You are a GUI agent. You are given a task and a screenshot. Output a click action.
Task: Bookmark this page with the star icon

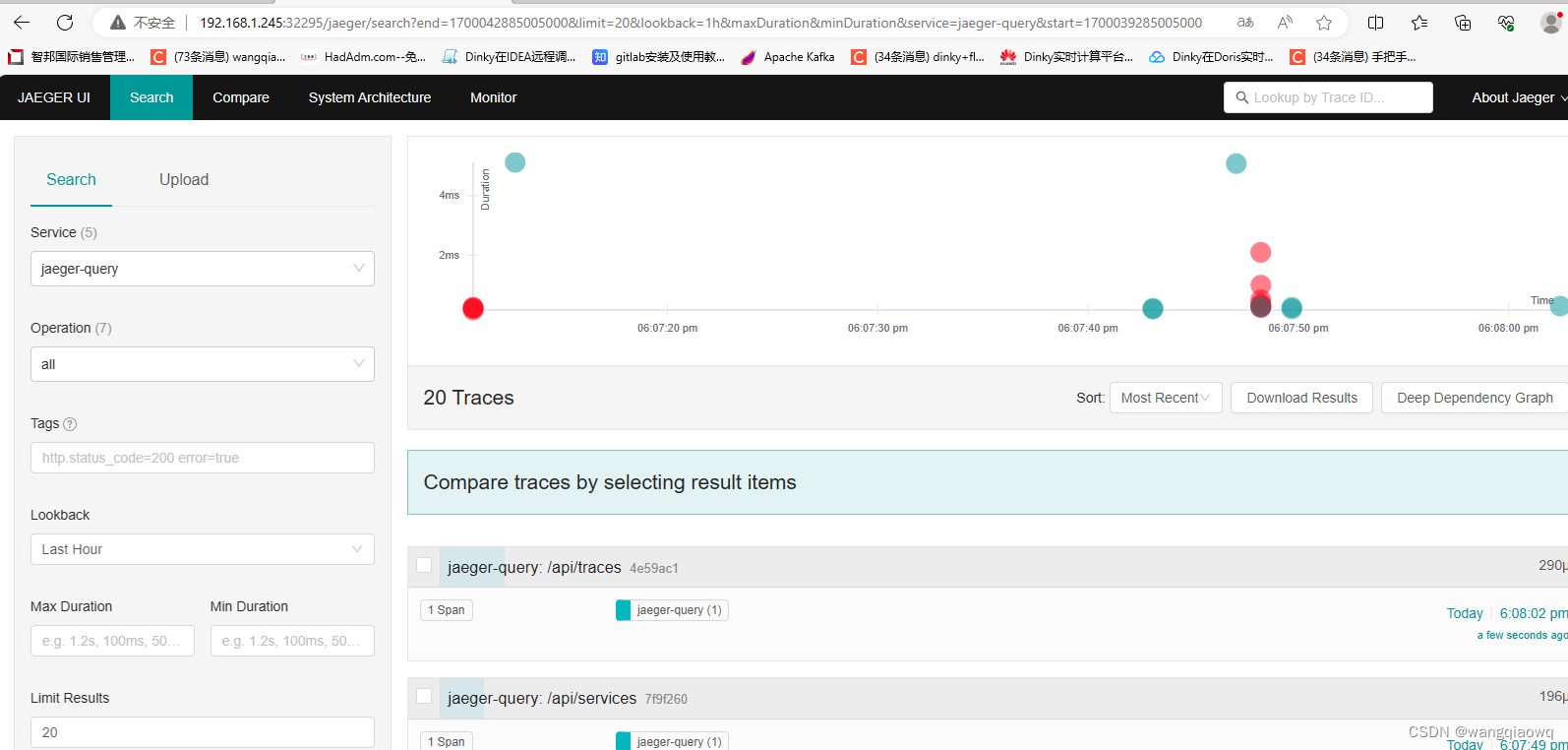click(1324, 23)
